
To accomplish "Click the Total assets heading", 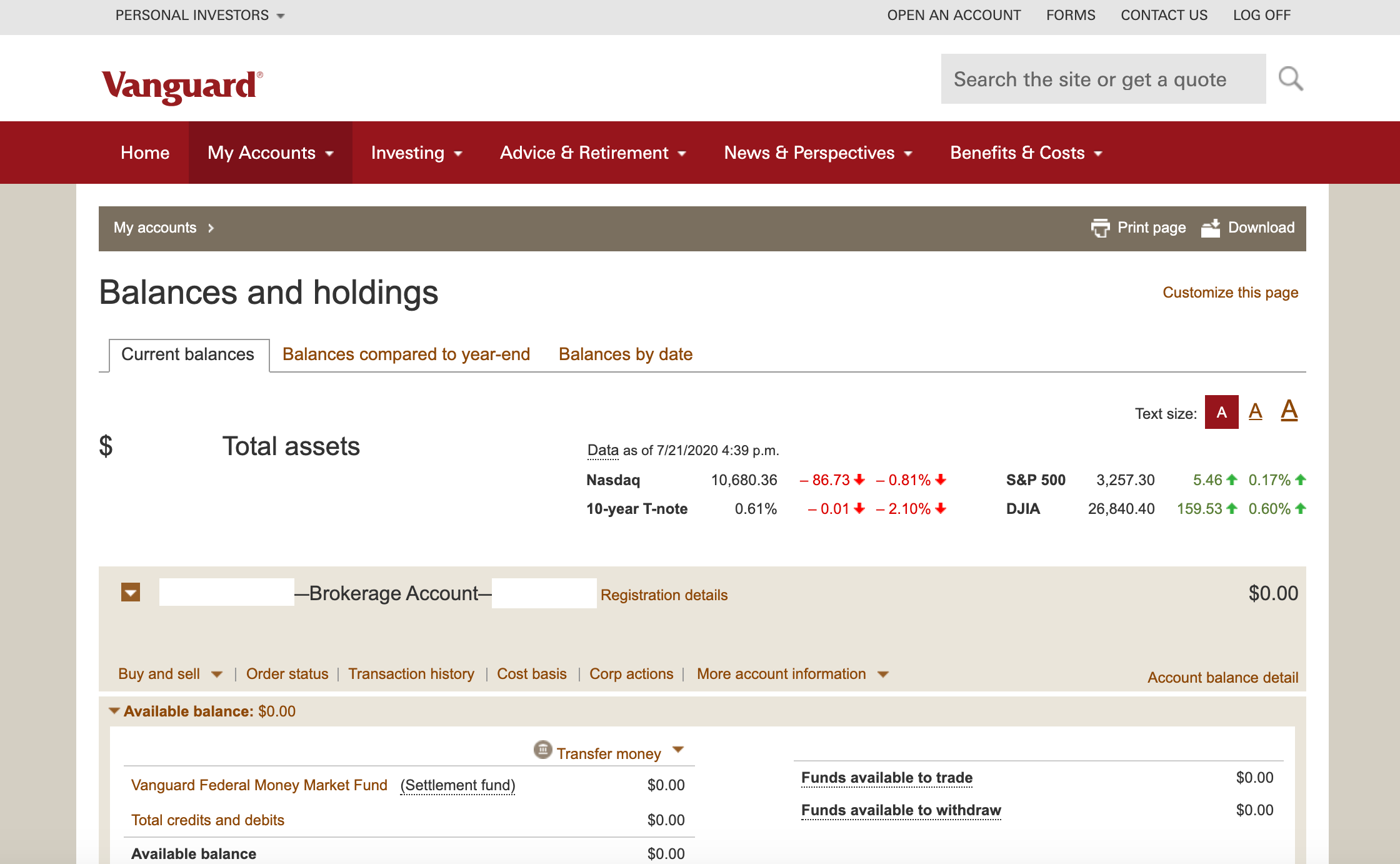I will pos(291,446).
